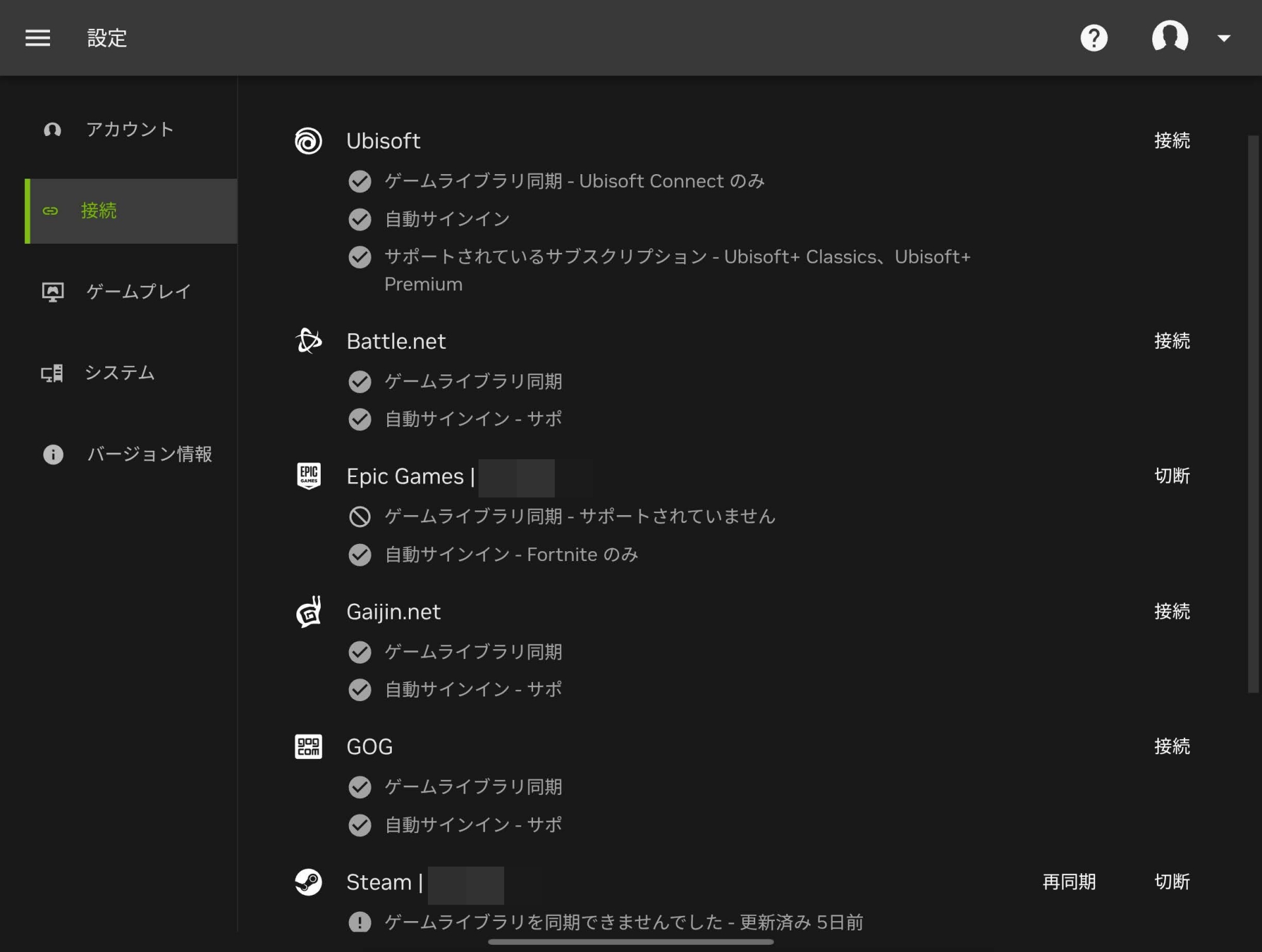
Task: Click the Ubisoft heading text
Action: coord(383,141)
